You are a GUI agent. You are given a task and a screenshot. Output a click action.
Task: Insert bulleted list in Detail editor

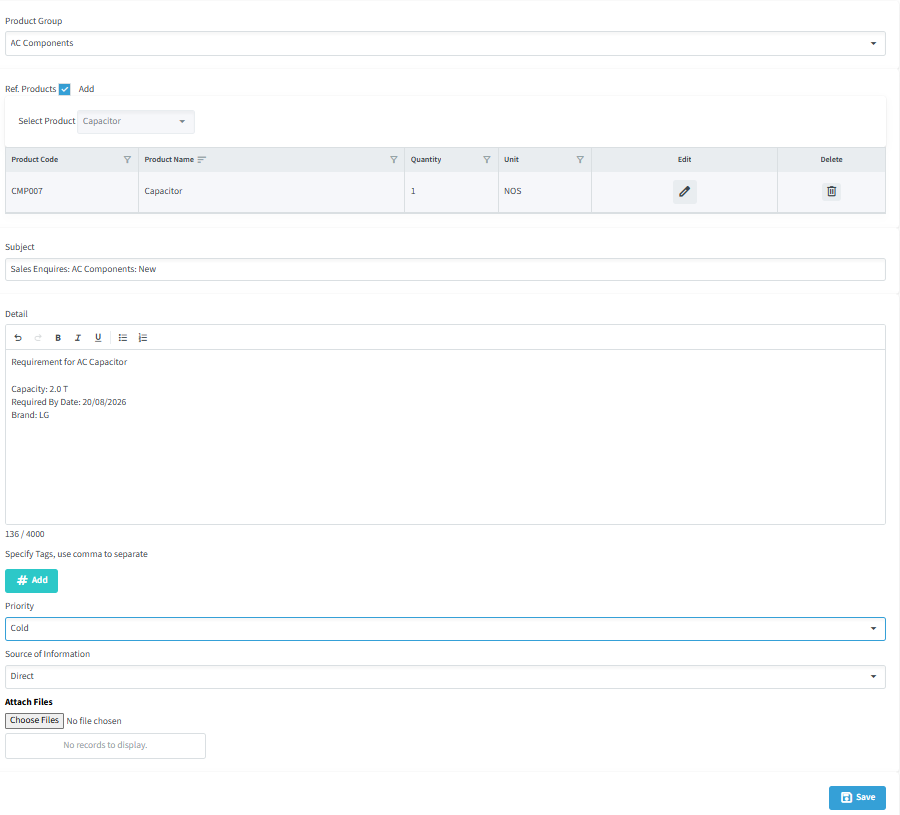[123, 337]
